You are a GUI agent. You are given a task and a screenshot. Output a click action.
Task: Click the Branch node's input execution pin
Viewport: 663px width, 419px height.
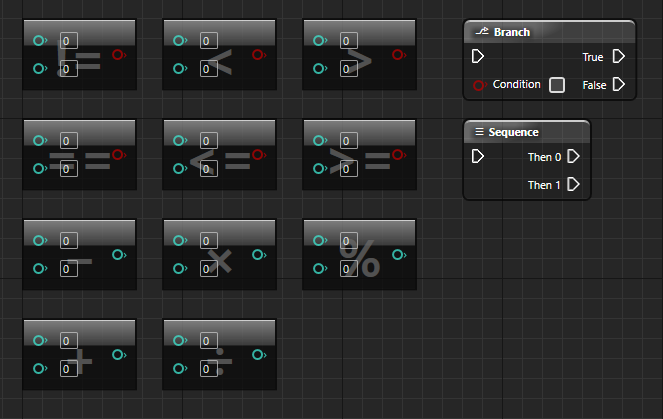[477, 56]
